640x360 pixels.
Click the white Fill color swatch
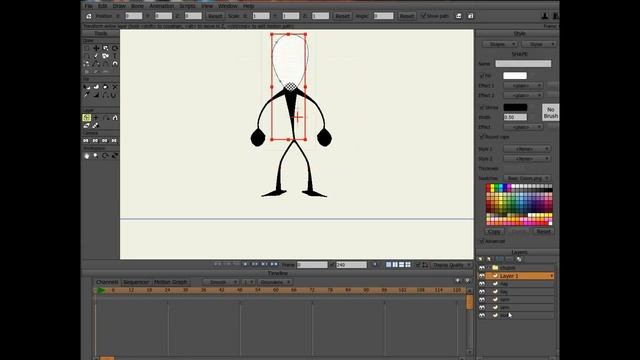coord(515,76)
